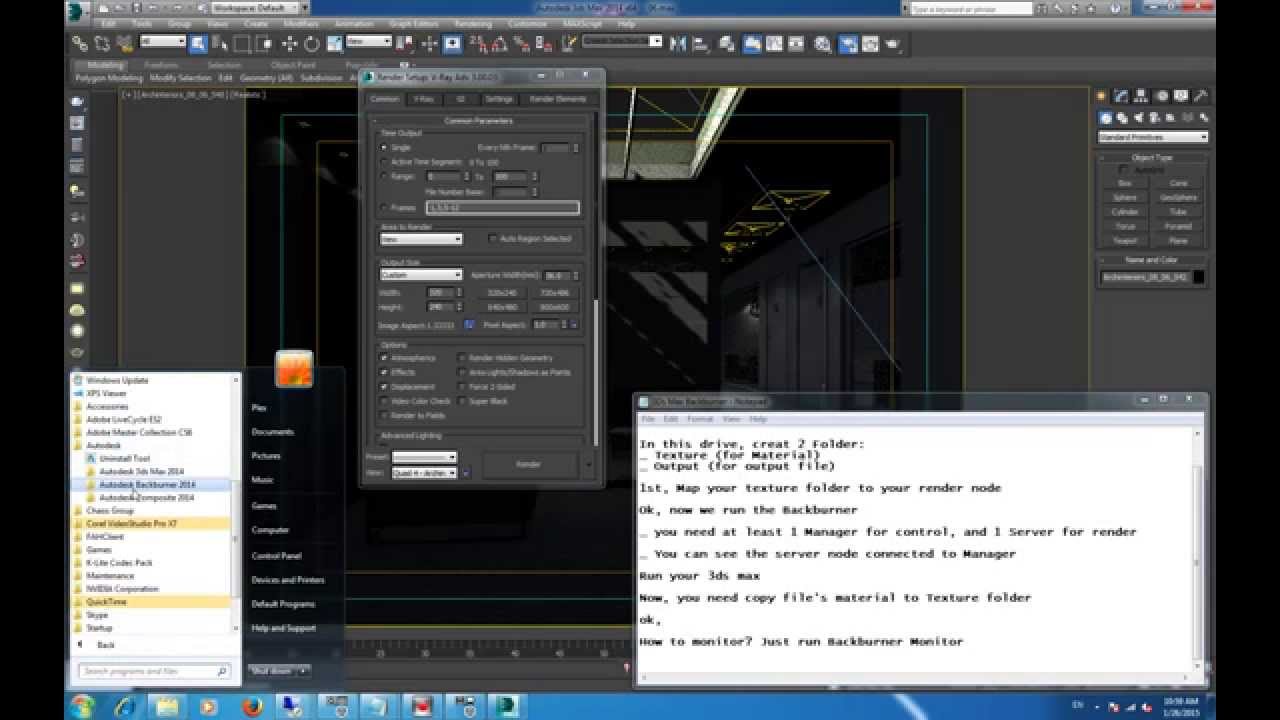This screenshot has width=1280, height=720.
Task: Open Control Panel from the Start menu
Action: click(276, 555)
